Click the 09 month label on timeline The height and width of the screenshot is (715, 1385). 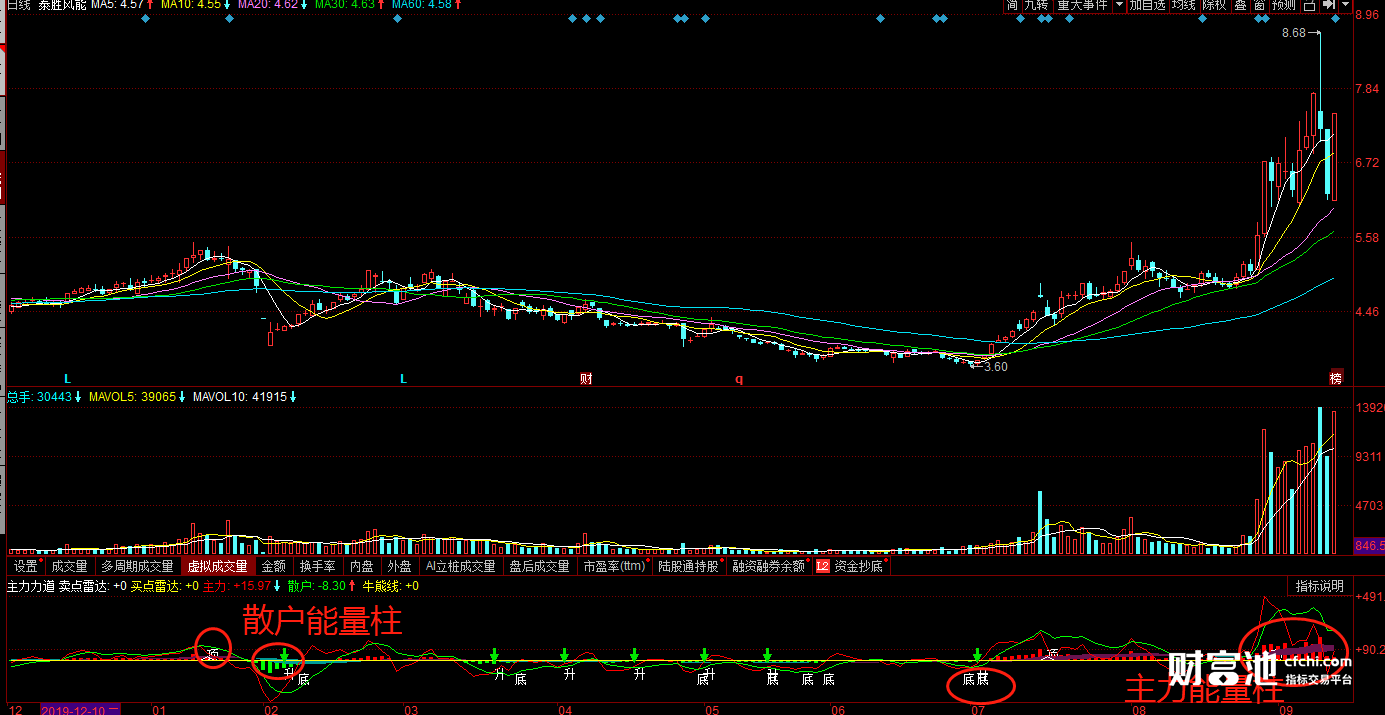(x=1286, y=709)
